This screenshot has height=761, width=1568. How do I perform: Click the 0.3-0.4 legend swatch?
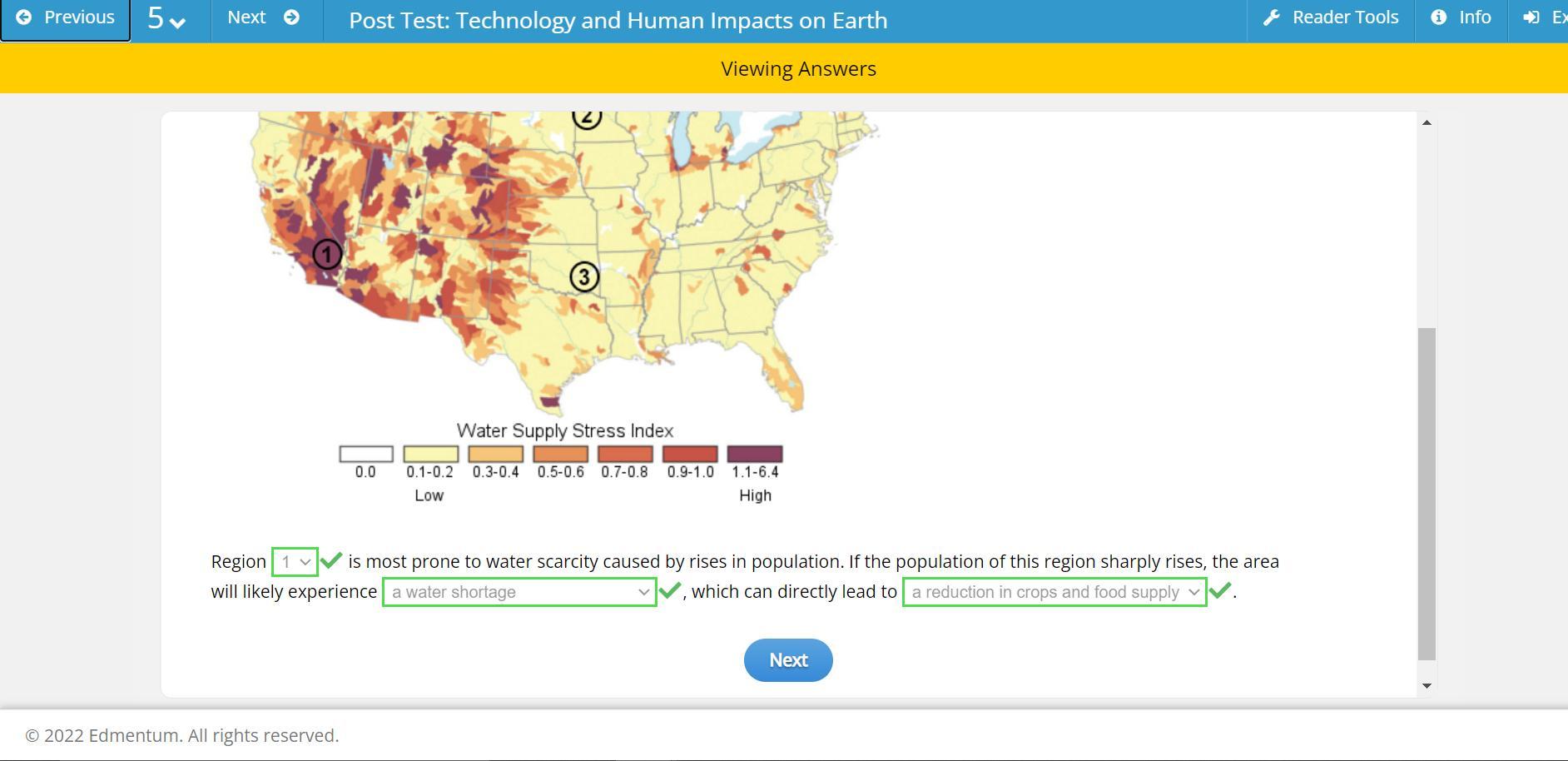[496, 454]
